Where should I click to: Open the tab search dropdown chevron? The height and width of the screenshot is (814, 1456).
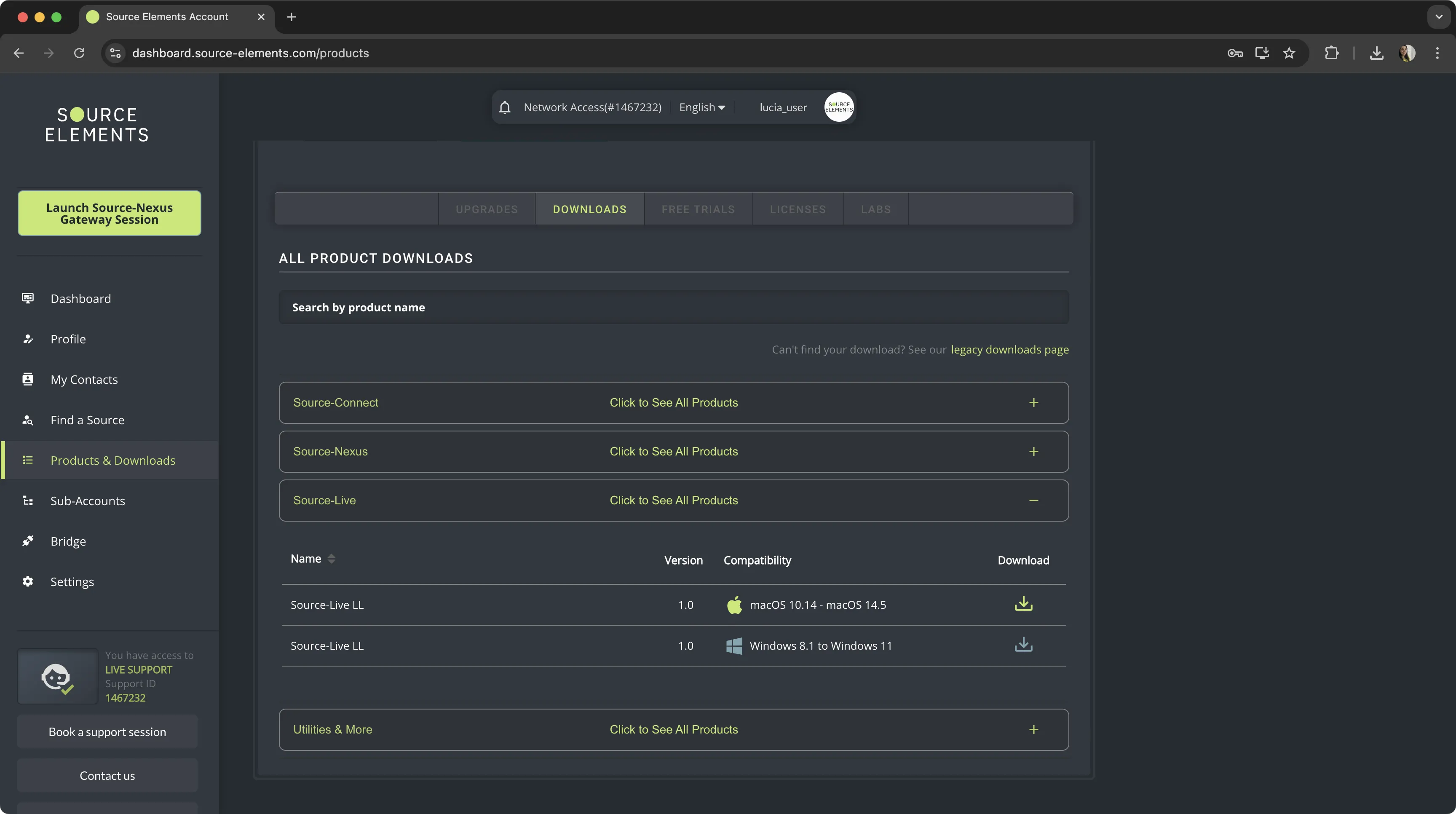pyautogui.click(x=1439, y=17)
